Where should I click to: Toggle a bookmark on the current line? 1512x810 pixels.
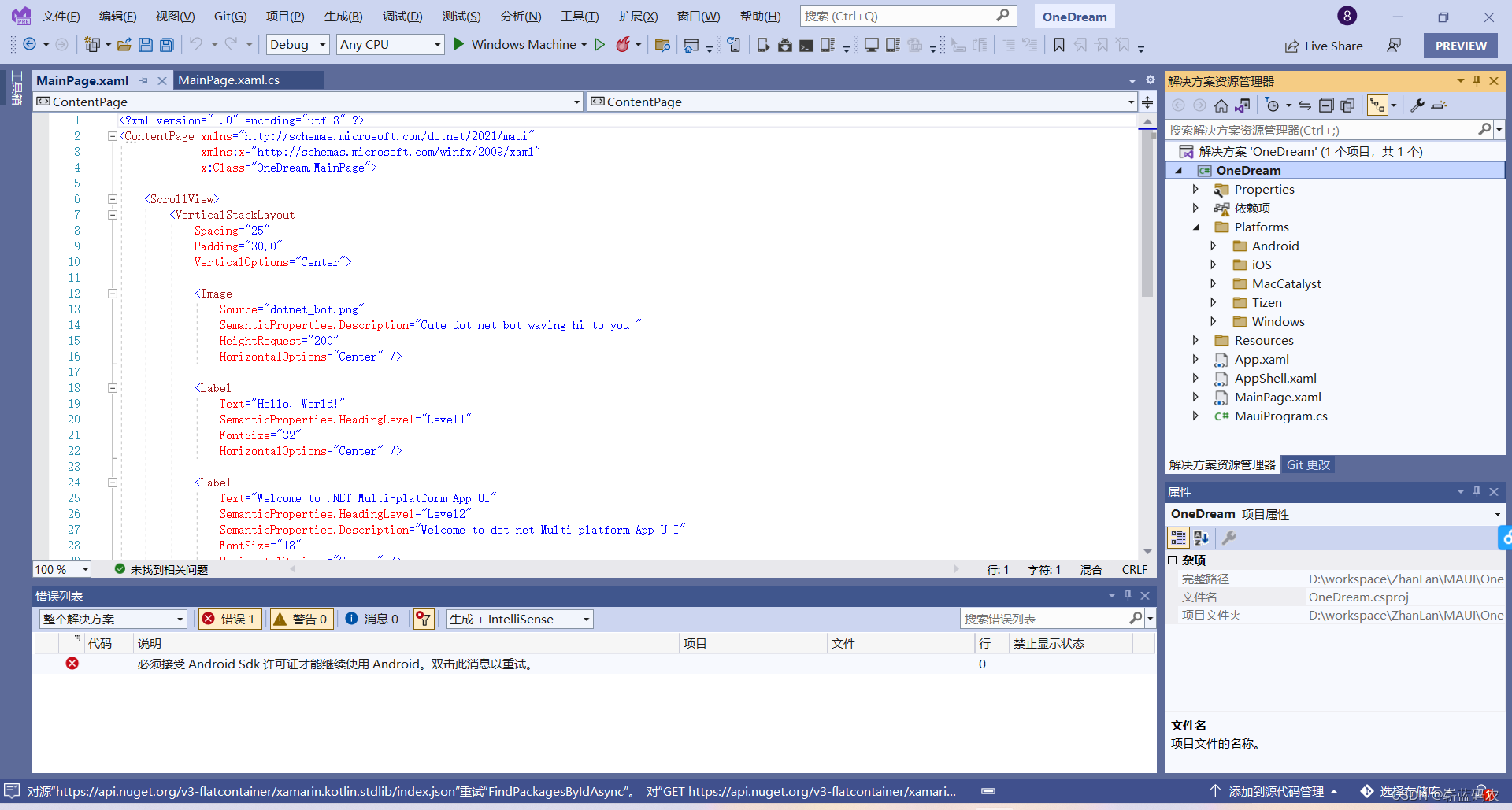click(1059, 46)
